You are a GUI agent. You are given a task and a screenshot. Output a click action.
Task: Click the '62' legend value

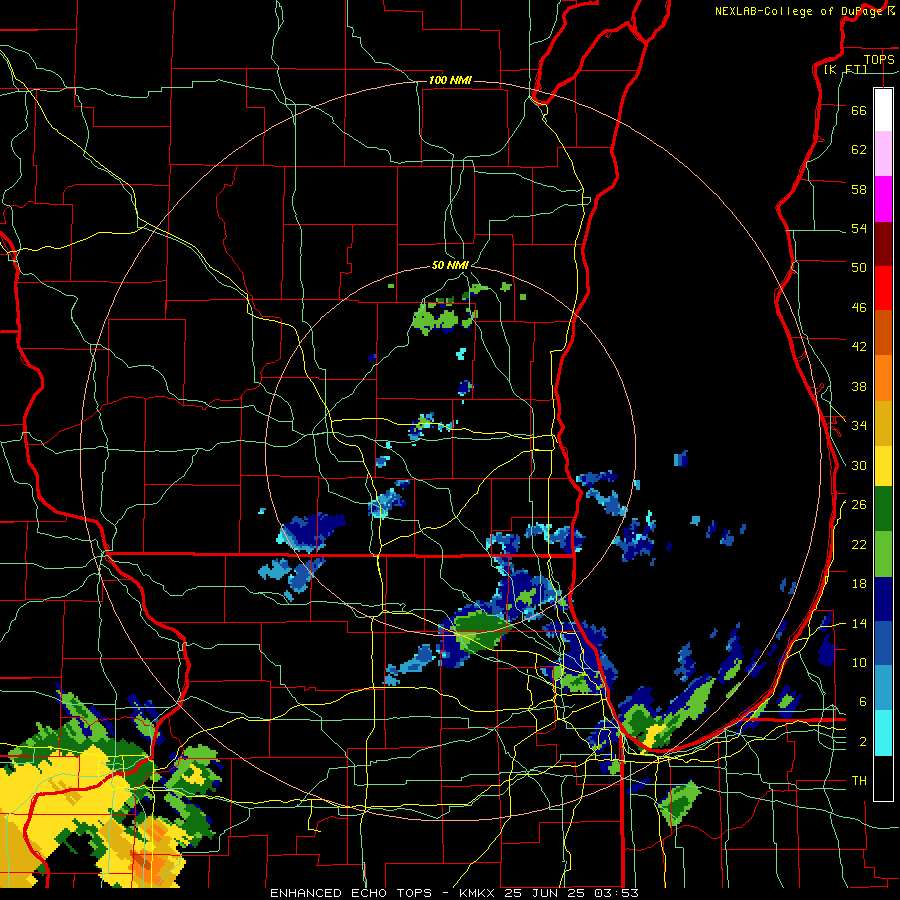click(859, 150)
